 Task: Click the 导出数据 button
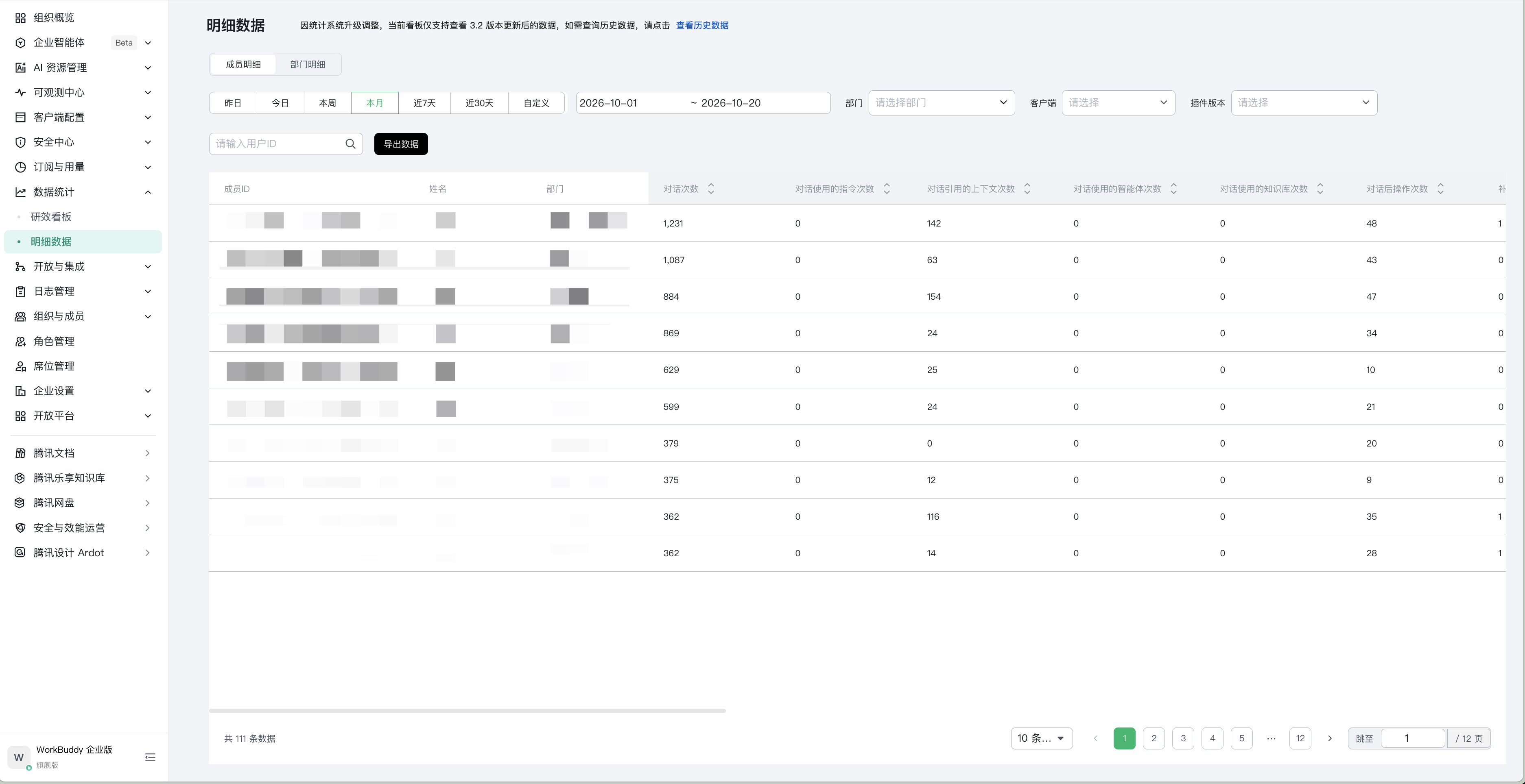point(401,144)
